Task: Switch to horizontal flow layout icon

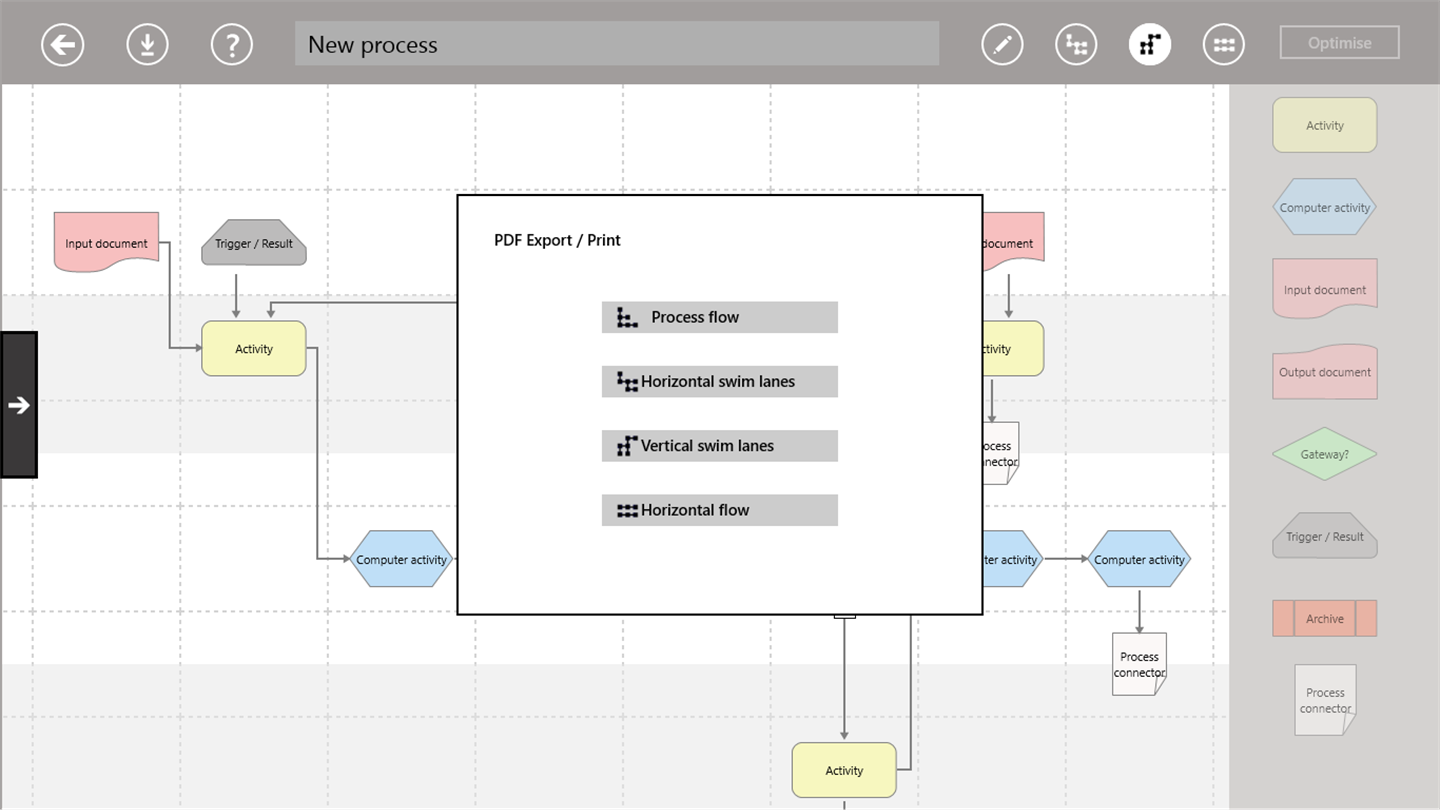Action: click(1224, 45)
